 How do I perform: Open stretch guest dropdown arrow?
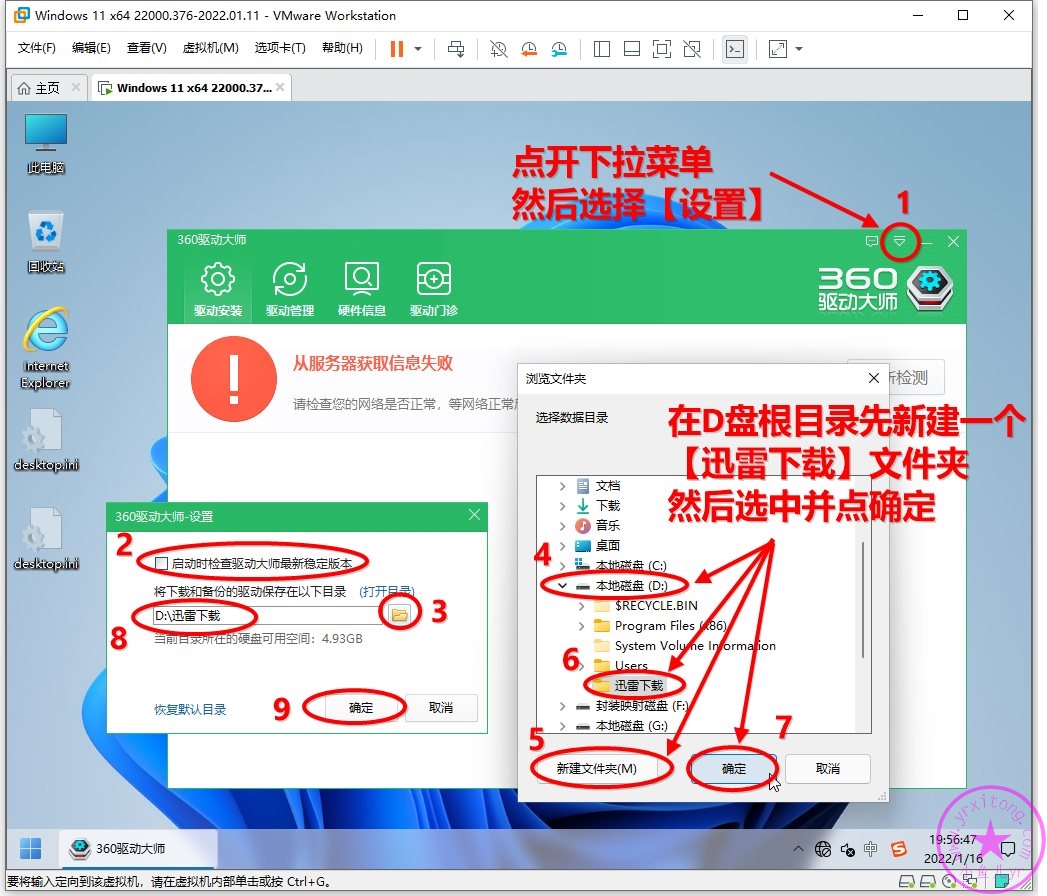799,49
